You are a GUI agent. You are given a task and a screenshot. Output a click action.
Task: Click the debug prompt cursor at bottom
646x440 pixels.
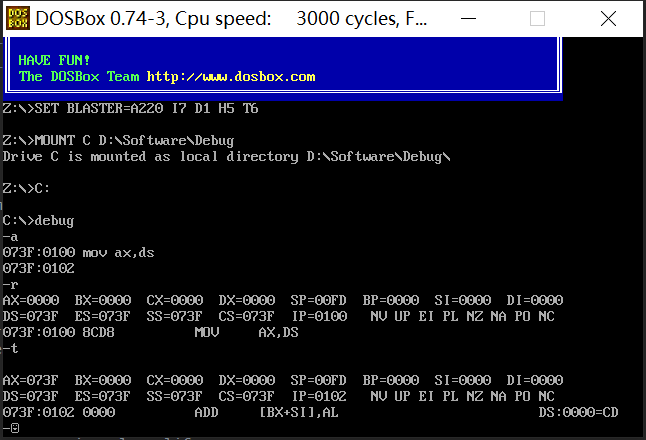14,428
